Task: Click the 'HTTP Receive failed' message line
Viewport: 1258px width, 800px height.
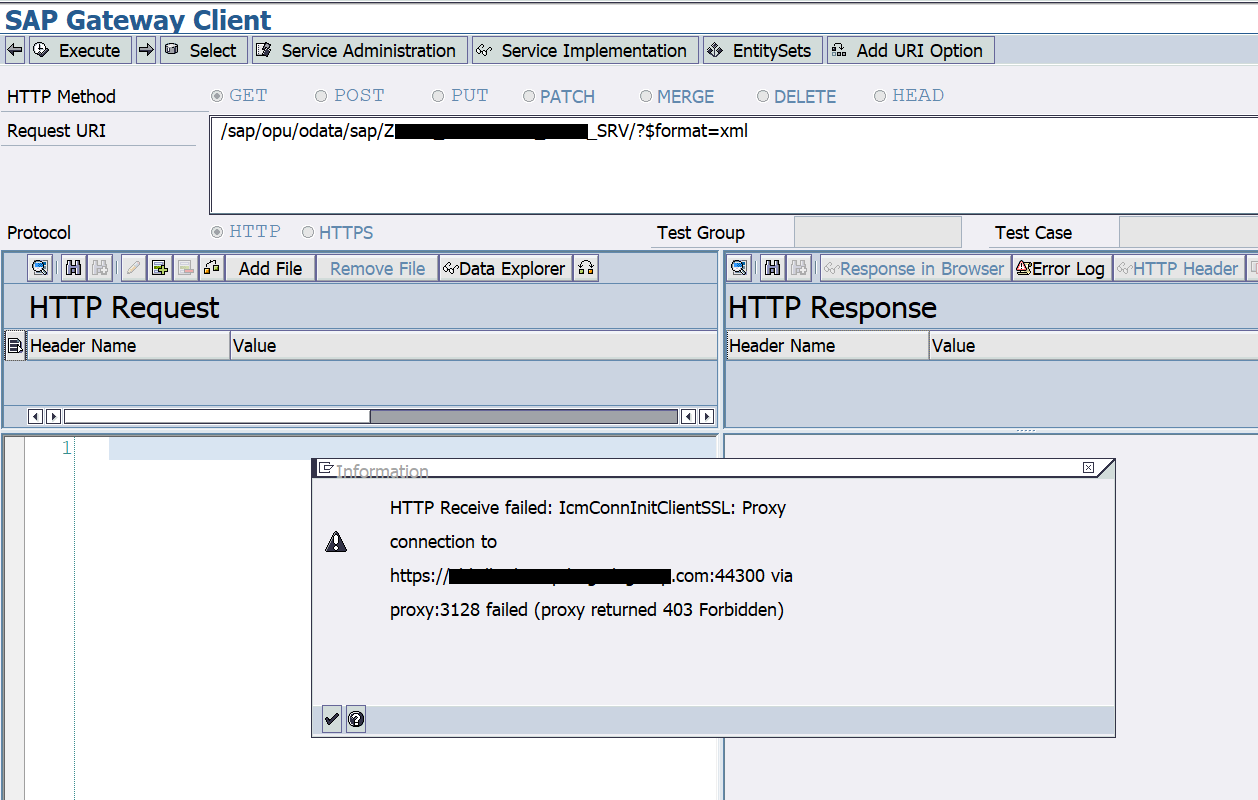Action: (x=588, y=508)
